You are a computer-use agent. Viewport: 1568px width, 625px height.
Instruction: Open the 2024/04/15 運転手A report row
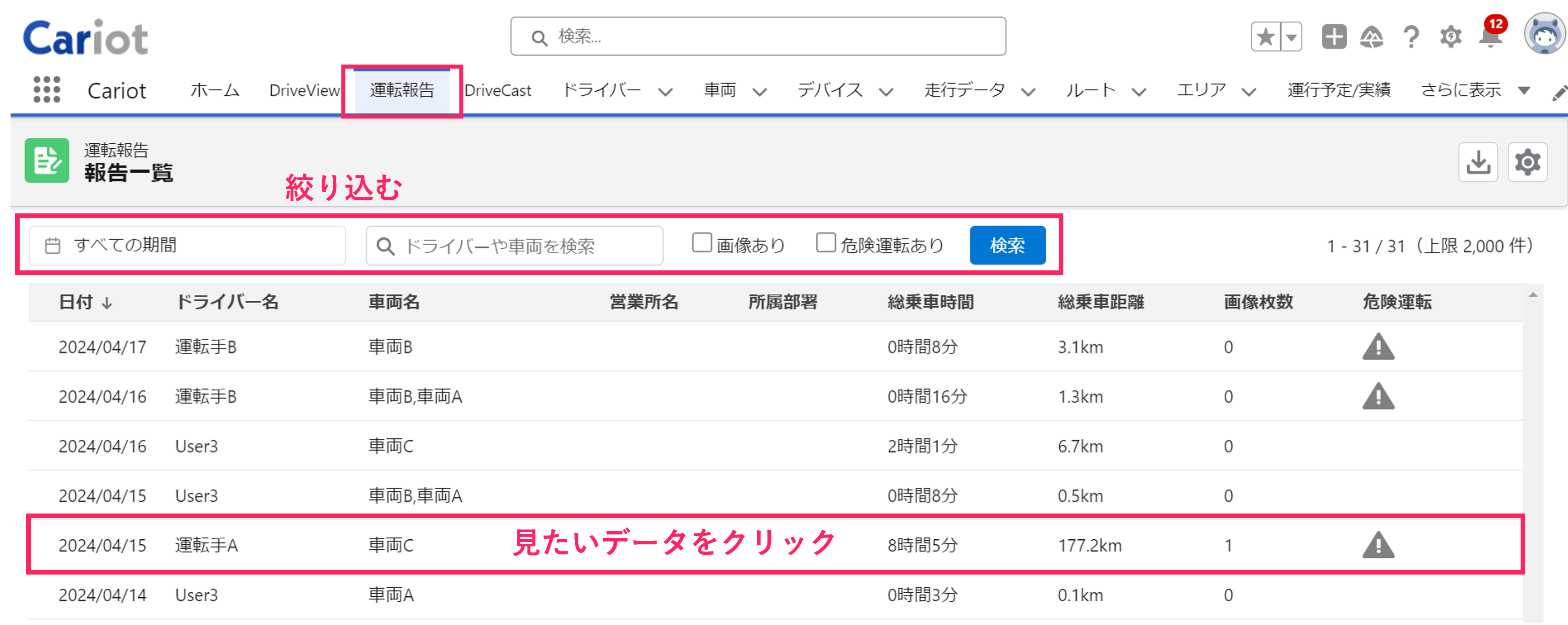click(x=775, y=545)
